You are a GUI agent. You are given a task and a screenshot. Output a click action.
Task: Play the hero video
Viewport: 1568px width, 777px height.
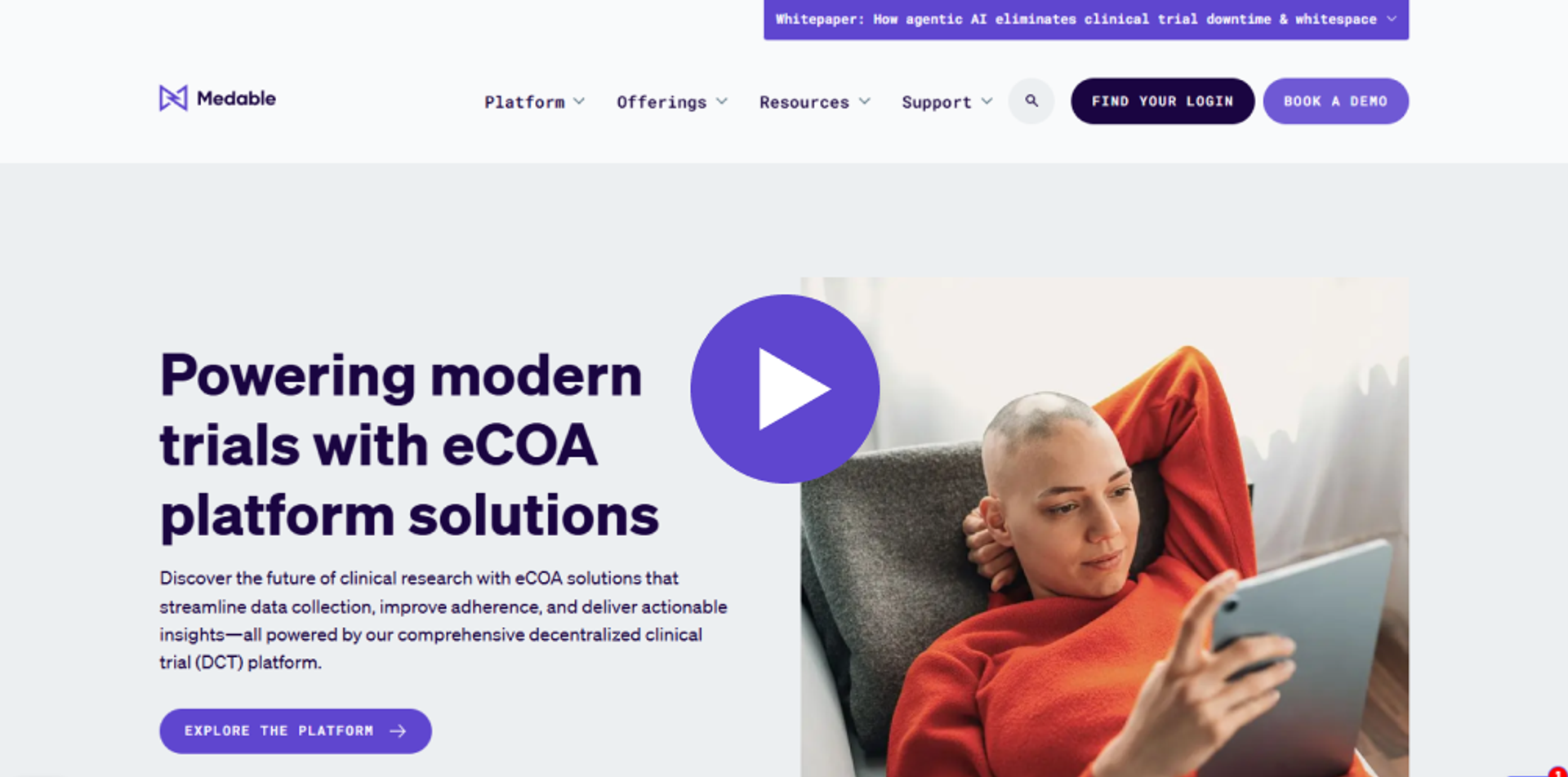tap(785, 388)
